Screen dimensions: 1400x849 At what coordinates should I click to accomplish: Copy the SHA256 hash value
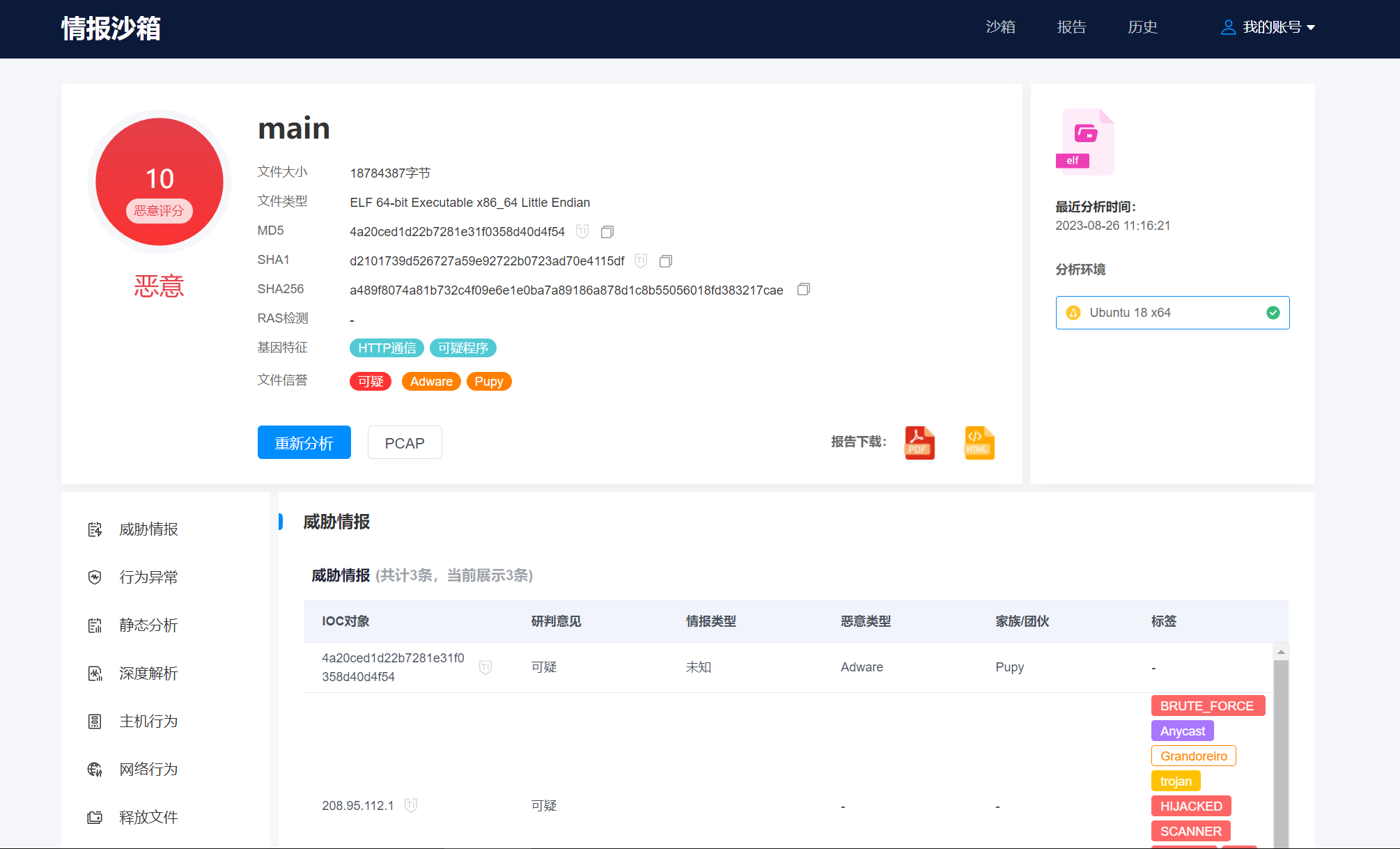[x=803, y=289]
